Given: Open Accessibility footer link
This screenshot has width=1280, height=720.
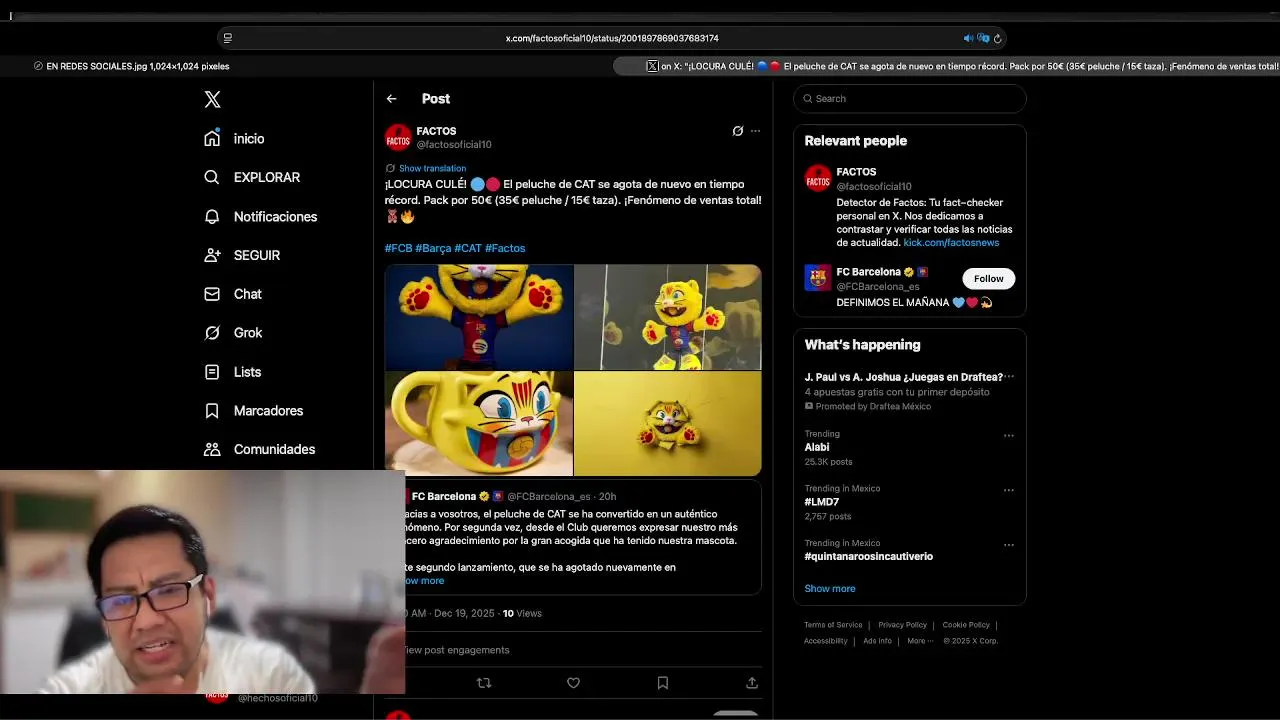Looking at the screenshot, I should click(826, 641).
